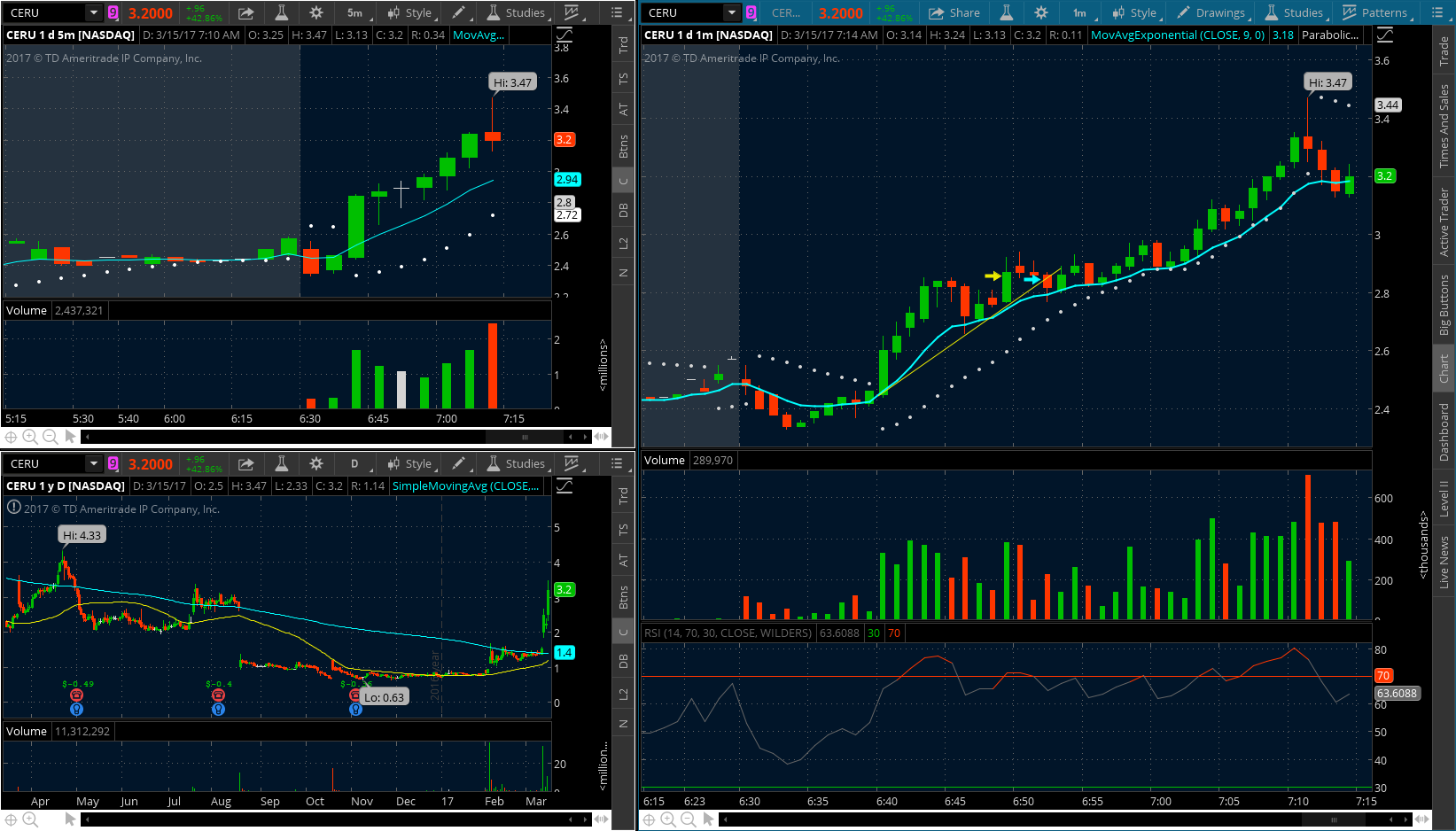
Task: Click the share icon on the 5m chart toolbar
Action: (246, 12)
